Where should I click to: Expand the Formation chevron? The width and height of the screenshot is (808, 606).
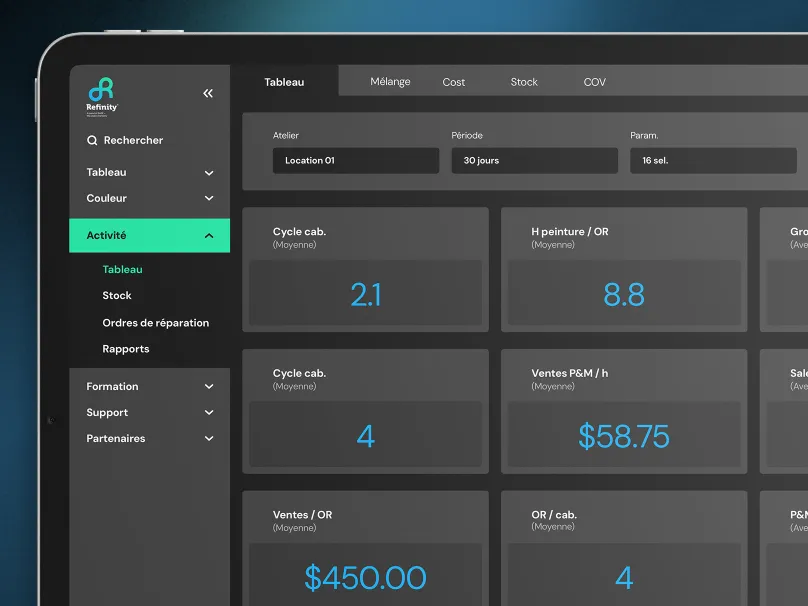click(209, 387)
